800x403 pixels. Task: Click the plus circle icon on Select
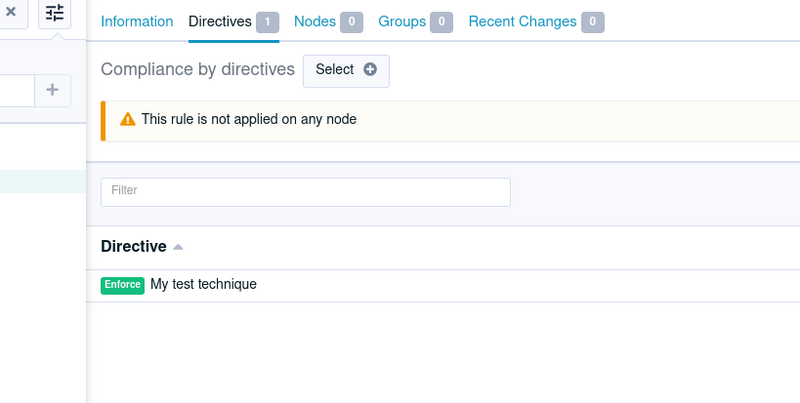[370, 69]
